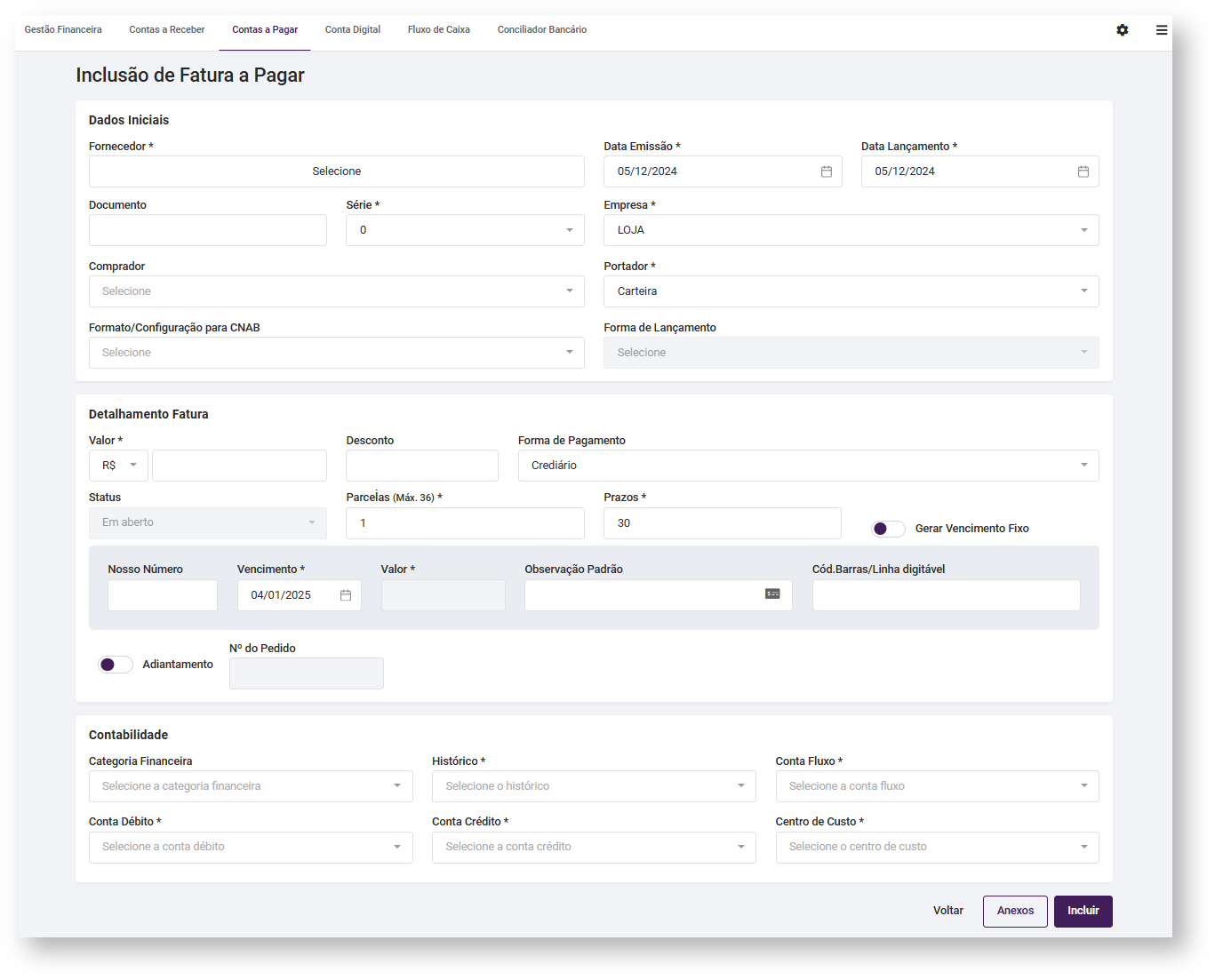Viewport: 1215px width, 980px height.
Task: Open the Vencimento calendar icon
Action: click(x=346, y=595)
